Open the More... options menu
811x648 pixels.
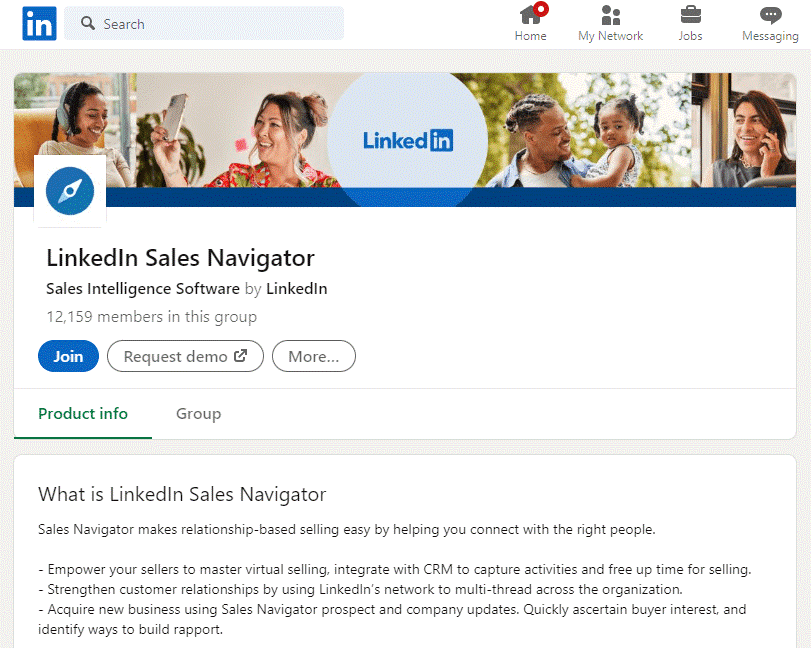tap(313, 356)
